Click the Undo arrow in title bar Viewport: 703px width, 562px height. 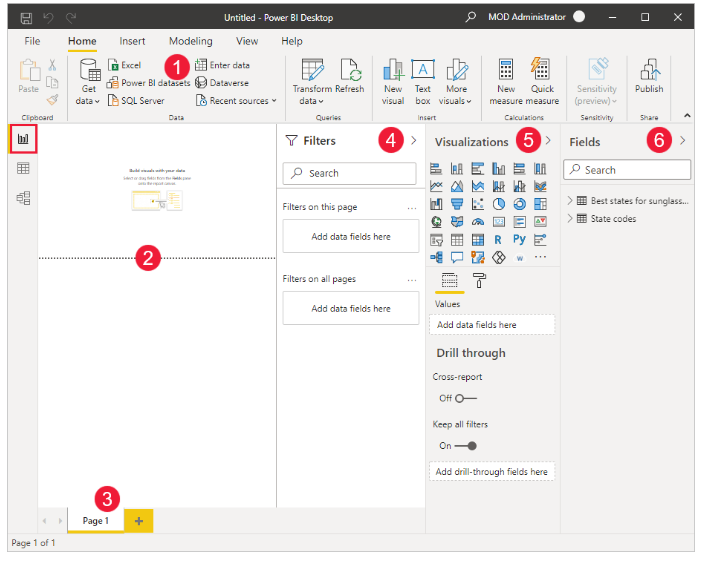click(x=48, y=18)
